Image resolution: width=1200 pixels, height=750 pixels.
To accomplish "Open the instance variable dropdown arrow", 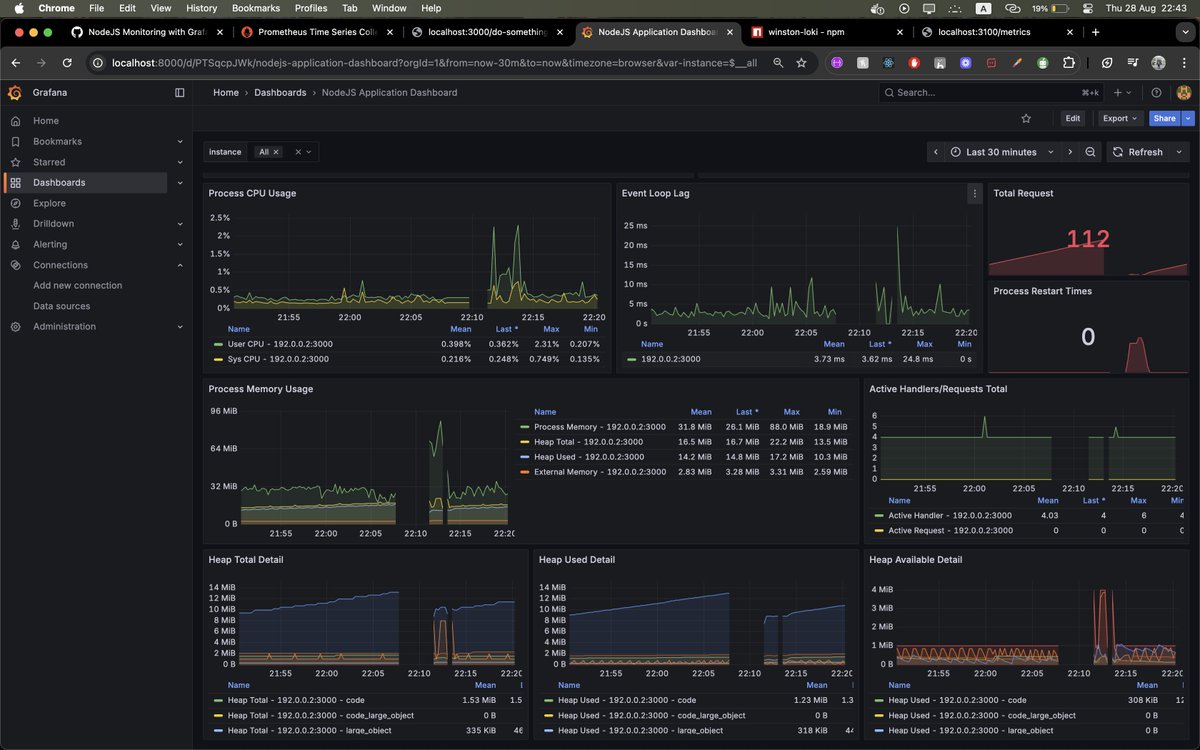I will coord(309,152).
